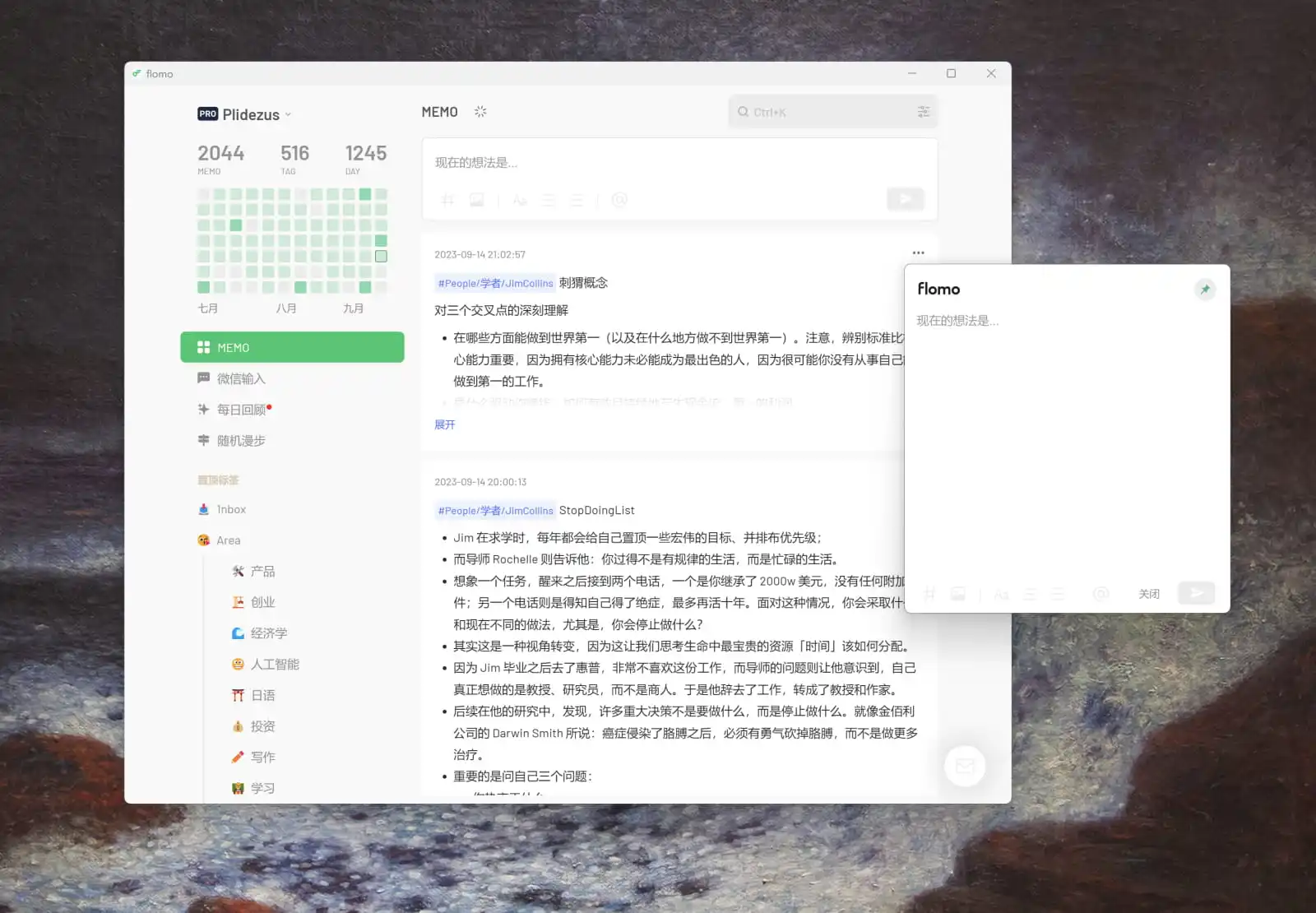Expand the memo by clicking 展开
This screenshot has width=1316, height=913.
click(444, 424)
